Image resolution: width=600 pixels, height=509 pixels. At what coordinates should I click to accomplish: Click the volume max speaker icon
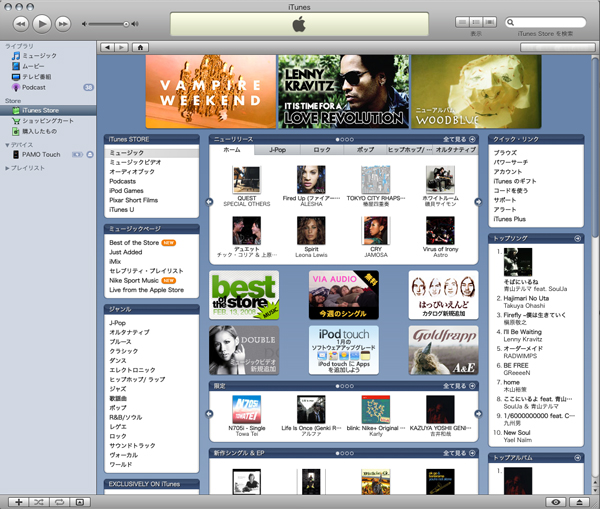pos(135,24)
